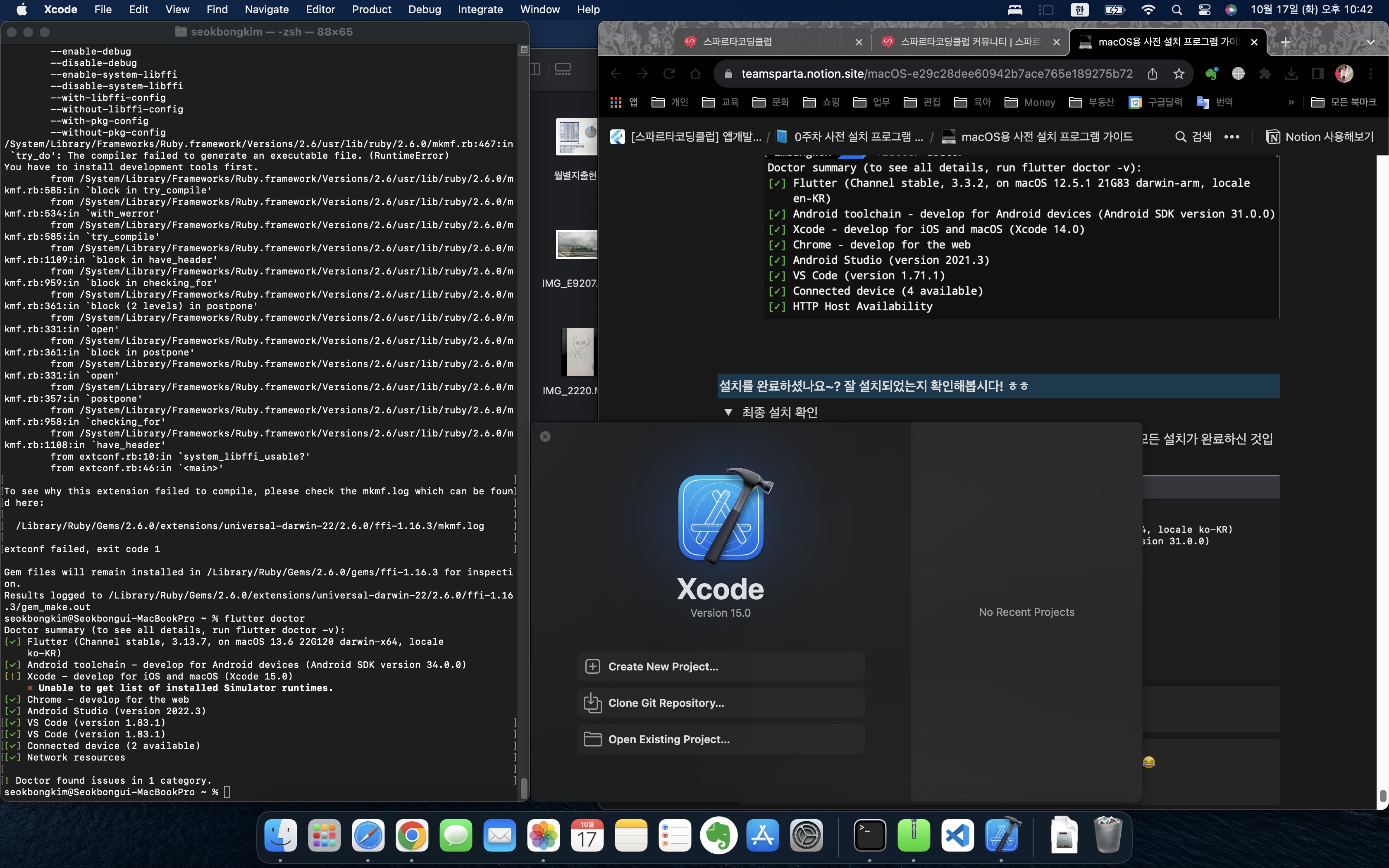Open the Debug menu
This screenshot has width=1389, height=868.
coord(424,10)
